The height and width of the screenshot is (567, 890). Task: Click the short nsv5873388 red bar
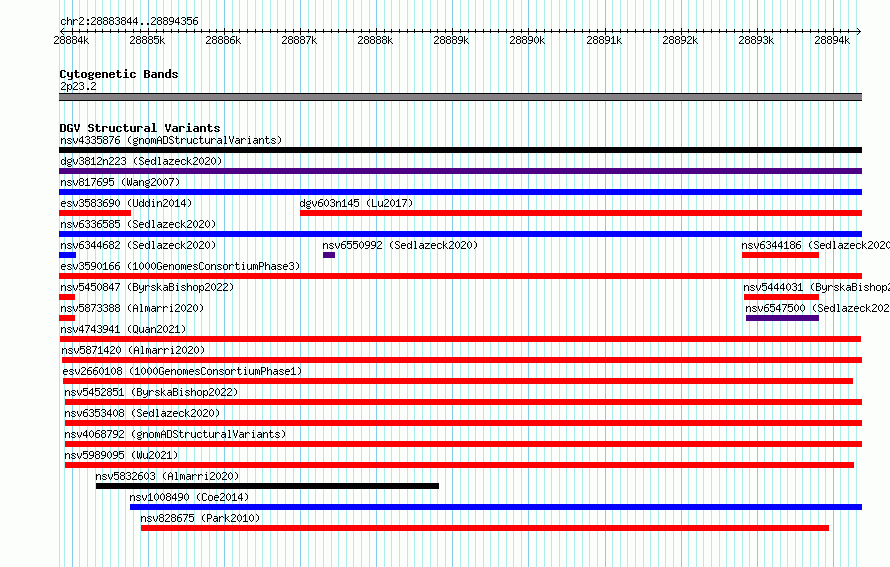(x=67, y=318)
